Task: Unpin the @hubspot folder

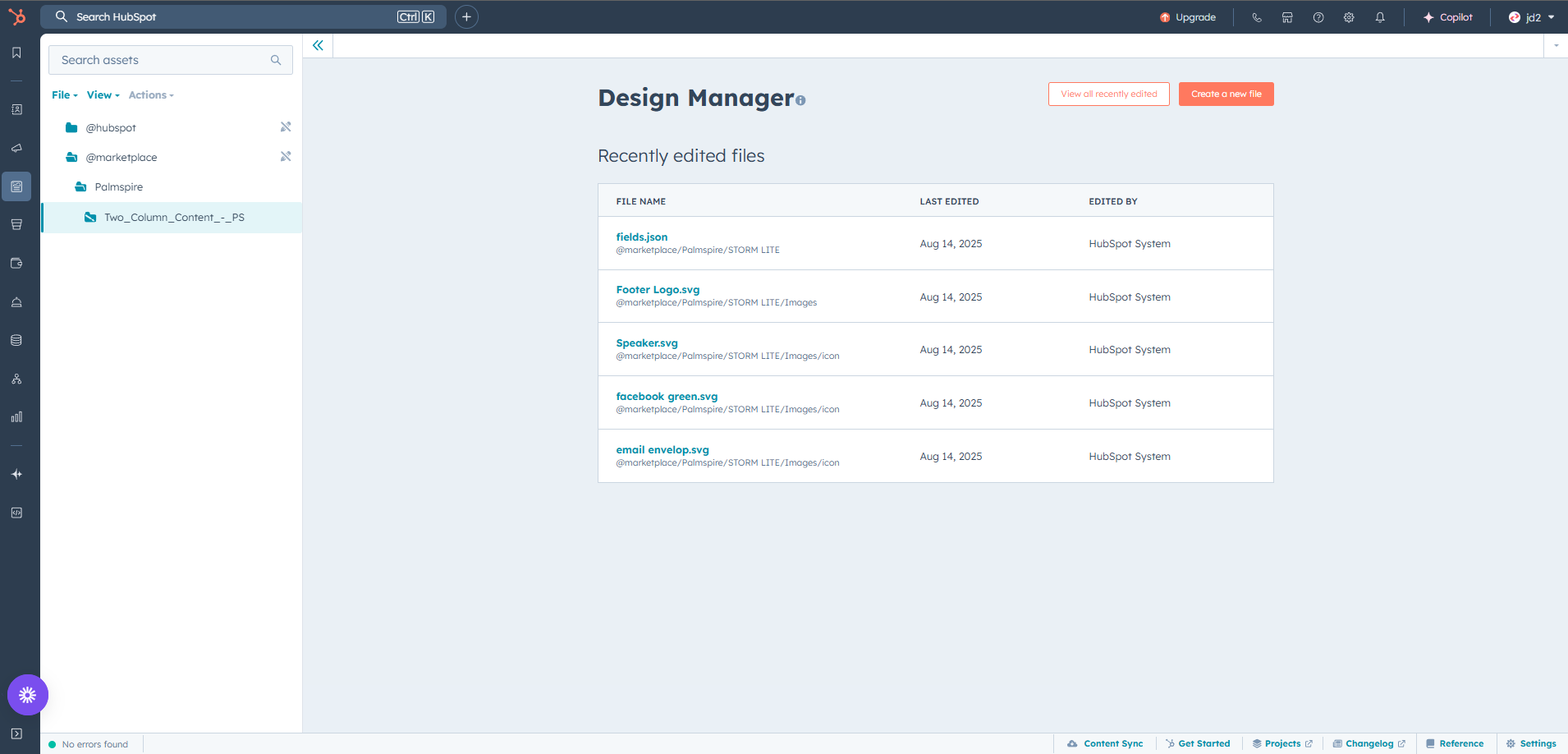Action: pyautogui.click(x=286, y=127)
